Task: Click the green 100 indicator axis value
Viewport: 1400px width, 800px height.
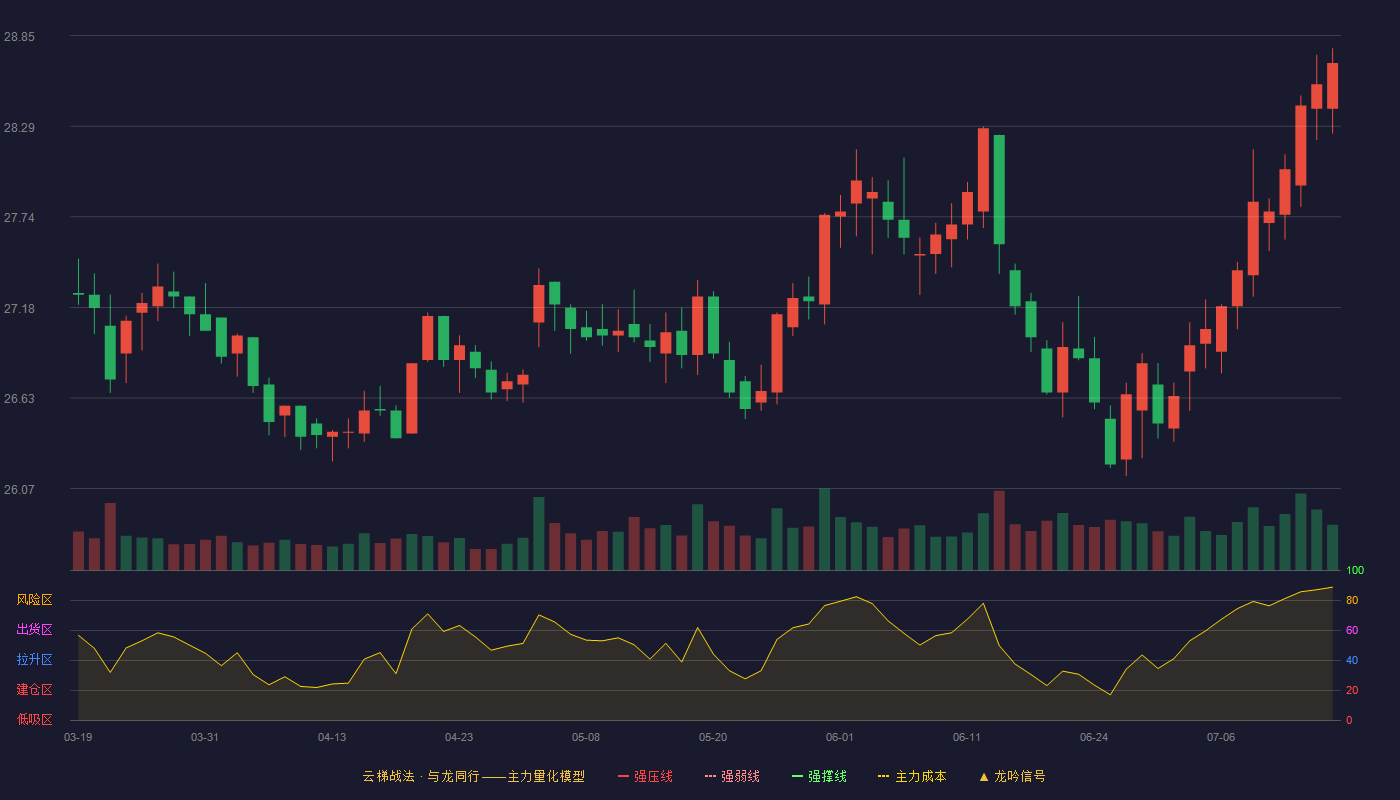Action: pyautogui.click(x=1355, y=571)
